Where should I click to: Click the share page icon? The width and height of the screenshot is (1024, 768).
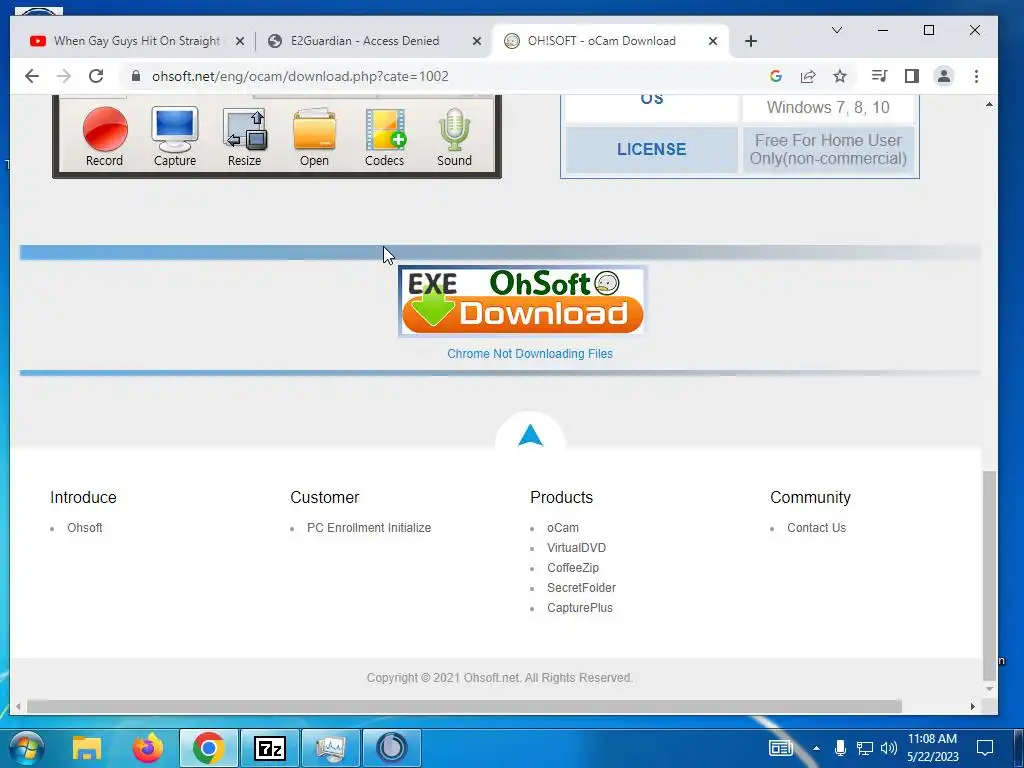(808, 76)
